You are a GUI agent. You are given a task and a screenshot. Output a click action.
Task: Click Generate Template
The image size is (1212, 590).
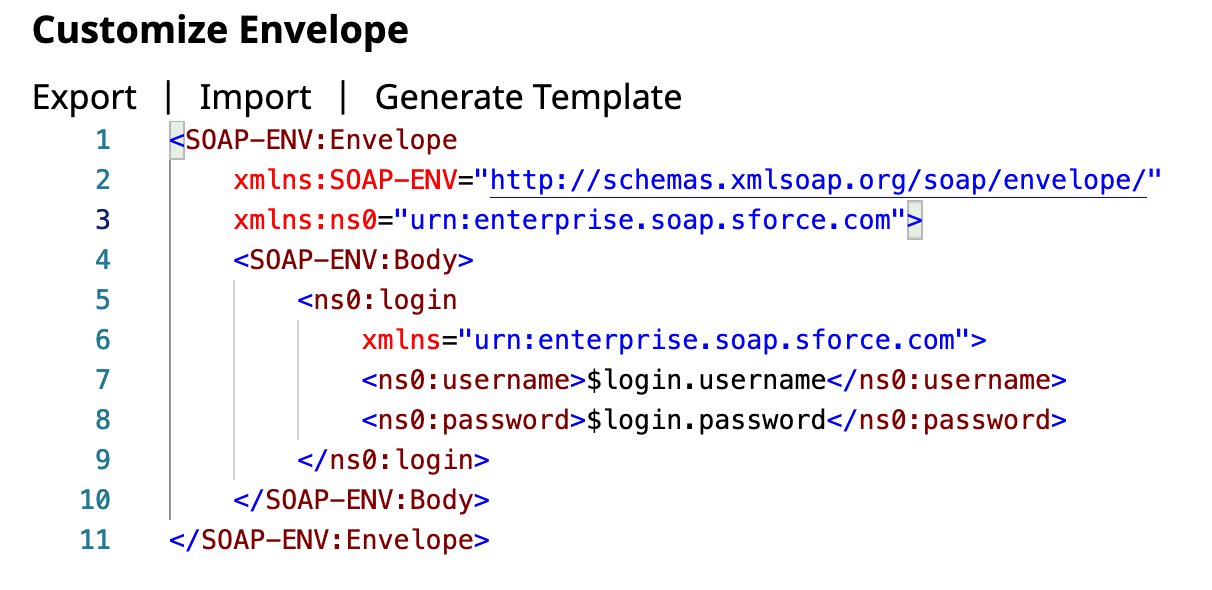point(528,98)
